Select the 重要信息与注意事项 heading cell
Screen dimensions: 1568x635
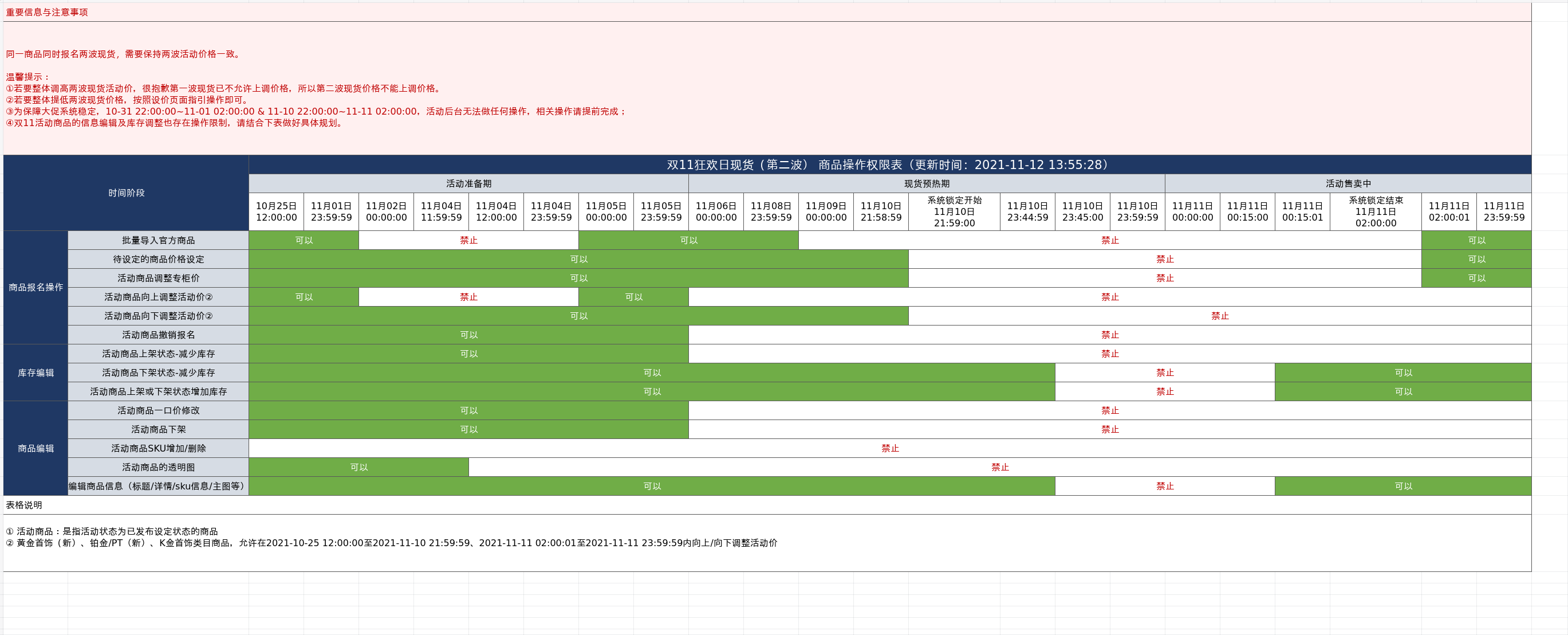(47, 12)
